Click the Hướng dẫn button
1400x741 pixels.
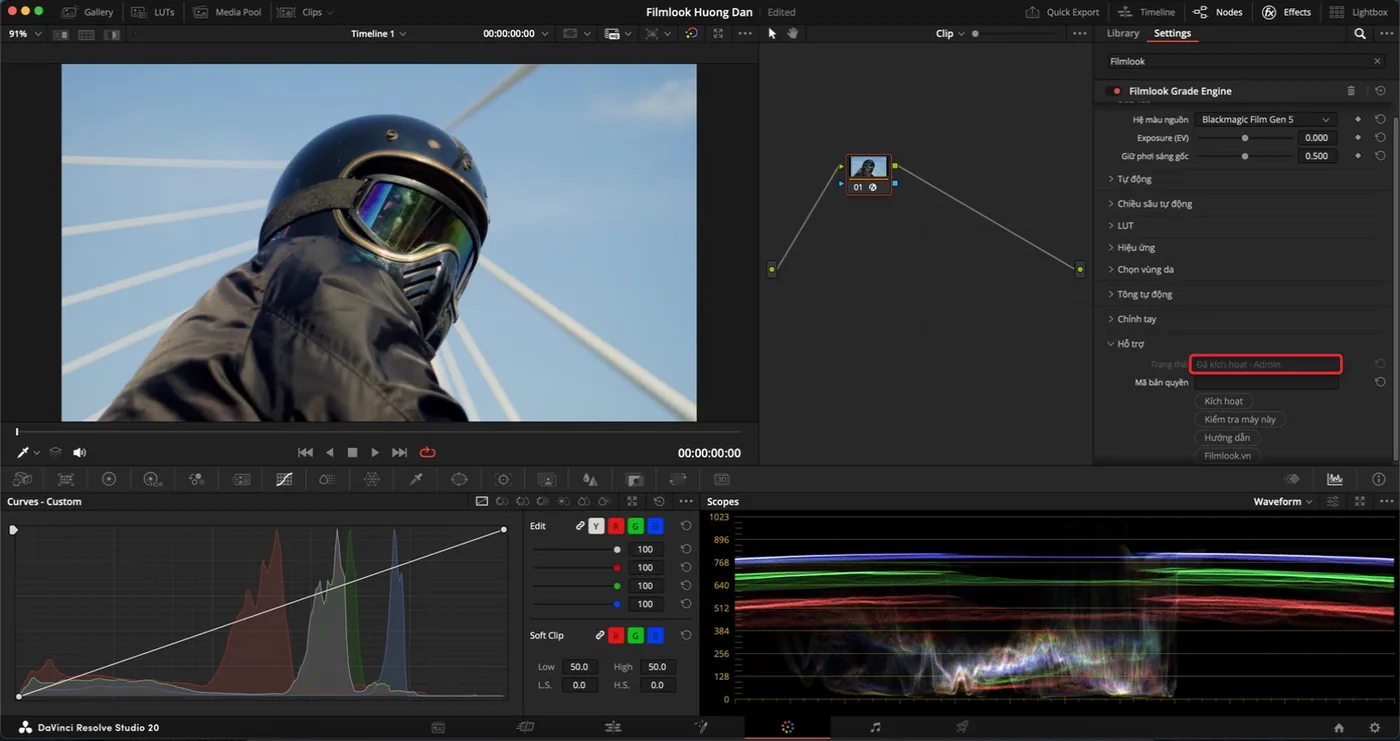[x=1227, y=437]
